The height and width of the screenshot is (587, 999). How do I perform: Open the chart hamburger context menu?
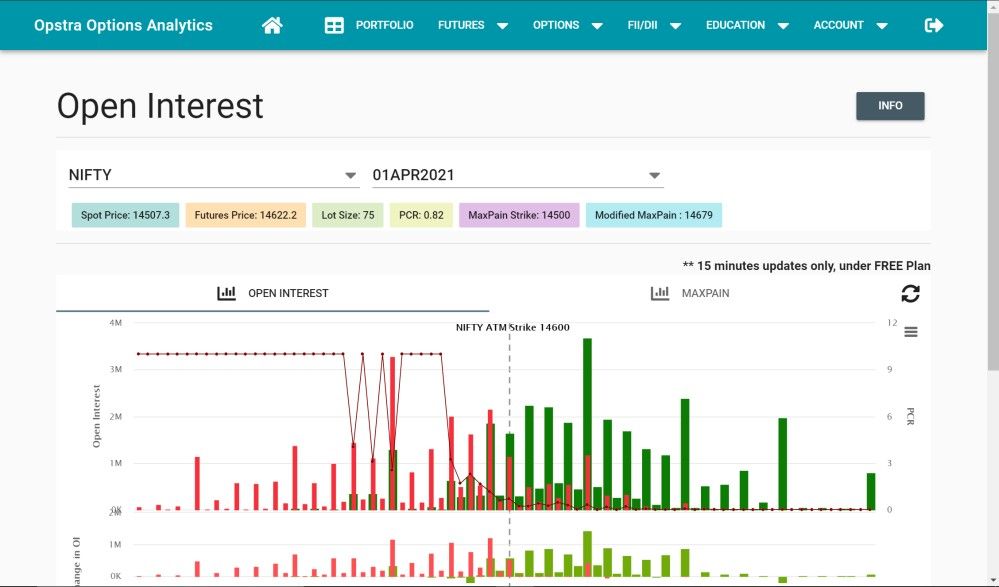click(x=910, y=332)
